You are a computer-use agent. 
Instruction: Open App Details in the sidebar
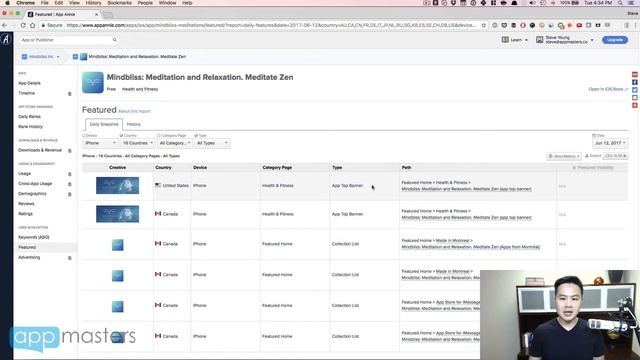click(x=29, y=83)
